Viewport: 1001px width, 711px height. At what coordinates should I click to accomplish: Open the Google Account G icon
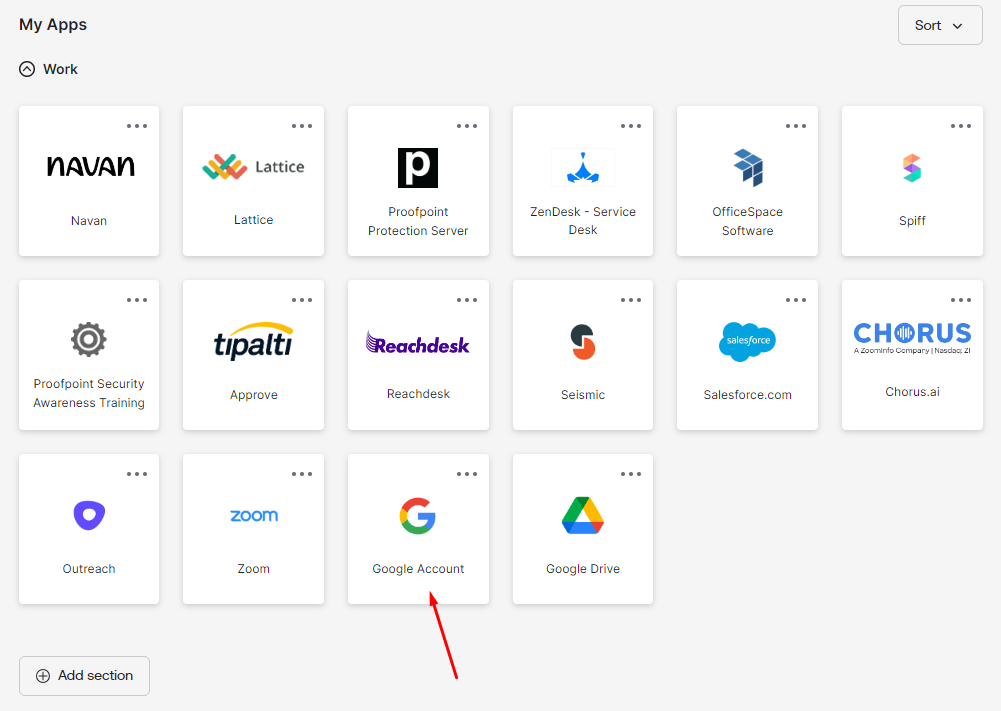[x=418, y=516]
